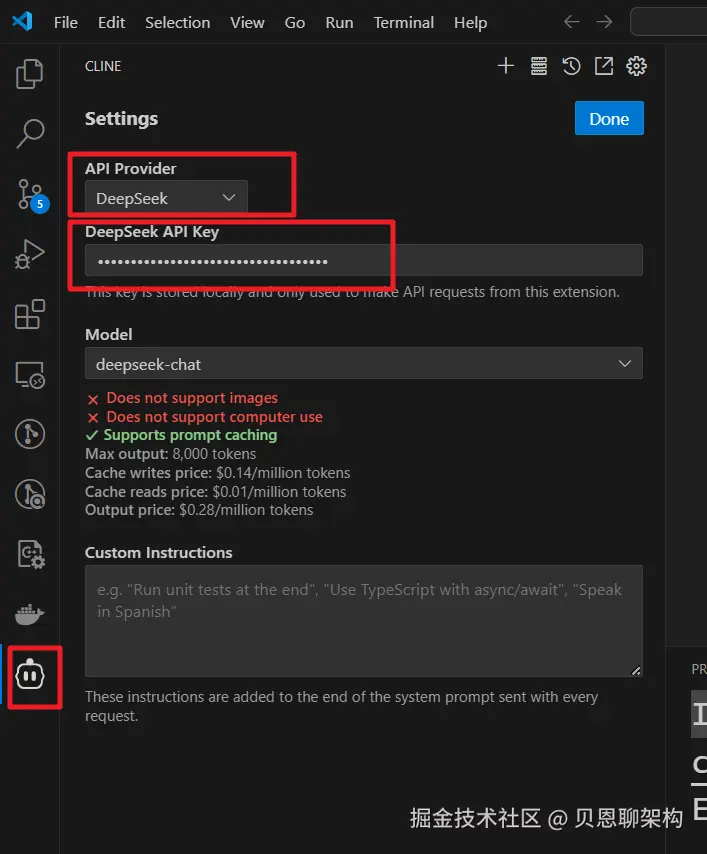The height and width of the screenshot is (854, 707).
Task: Open the Extensions view
Action: point(30,314)
